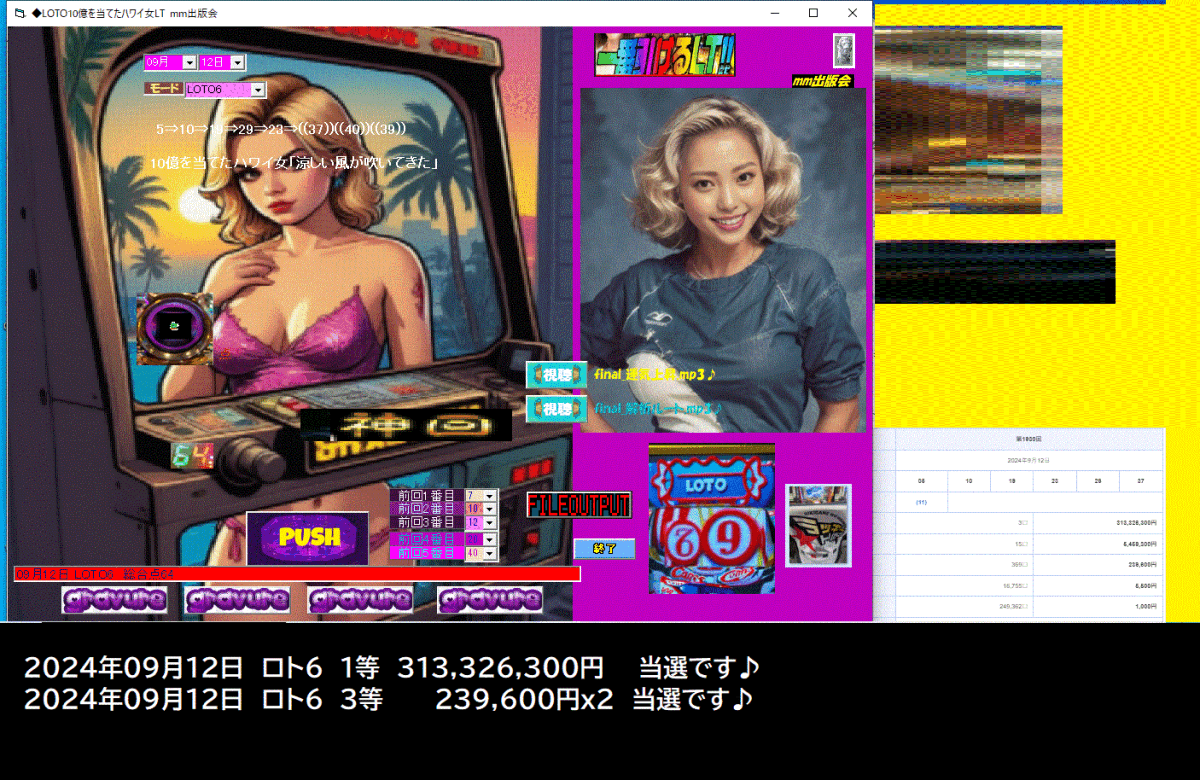Screen dimensions: 1200x780
Task: Open the 前回5番目 number dropdown
Action: tap(481, 553)
